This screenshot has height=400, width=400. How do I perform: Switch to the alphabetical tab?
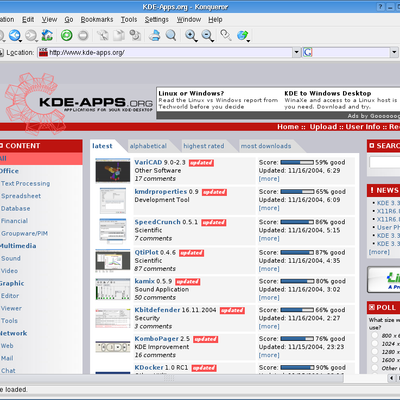click(148, 146)
